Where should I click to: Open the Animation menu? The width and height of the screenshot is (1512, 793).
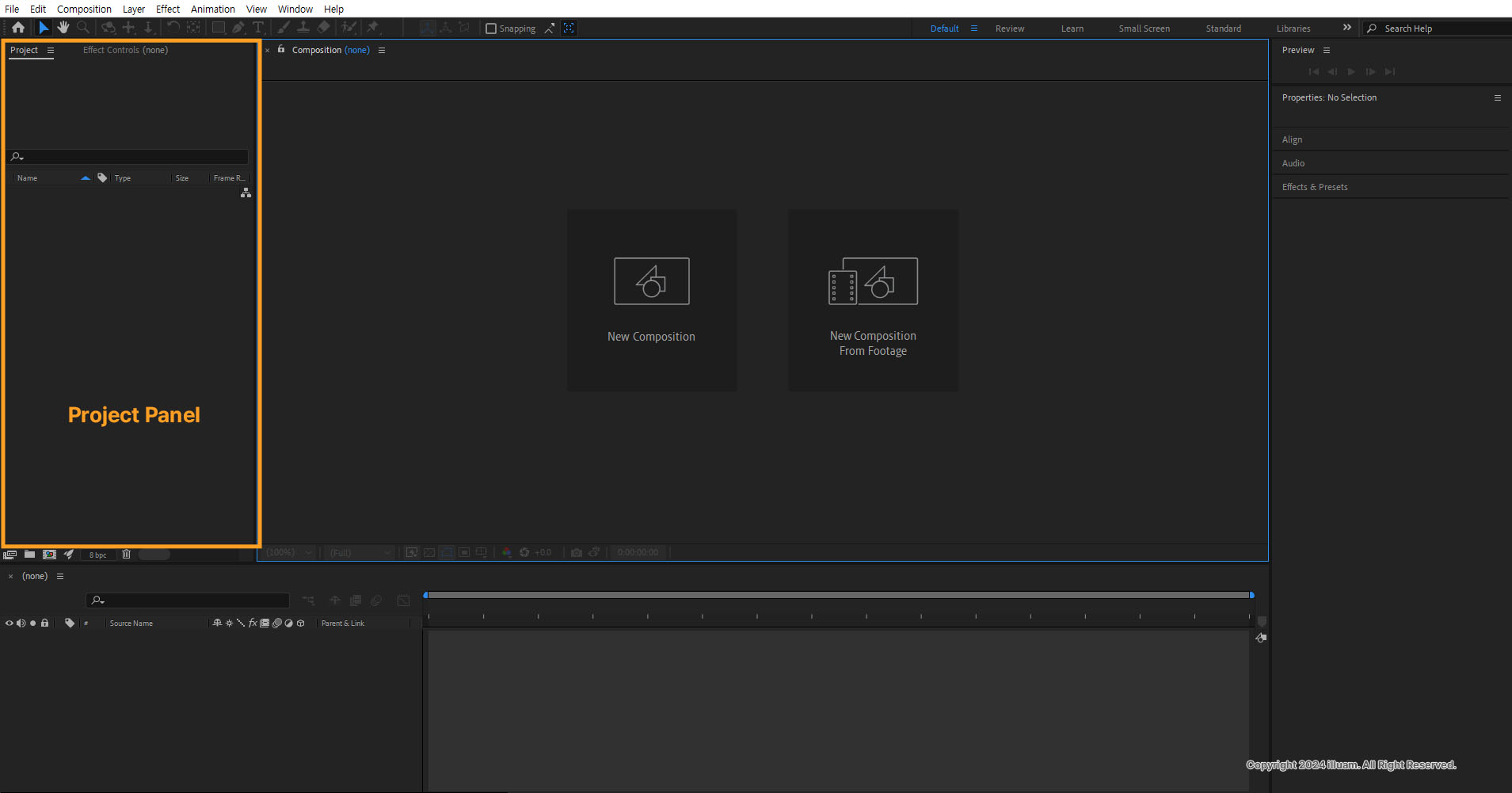click(x=213, y=9)
